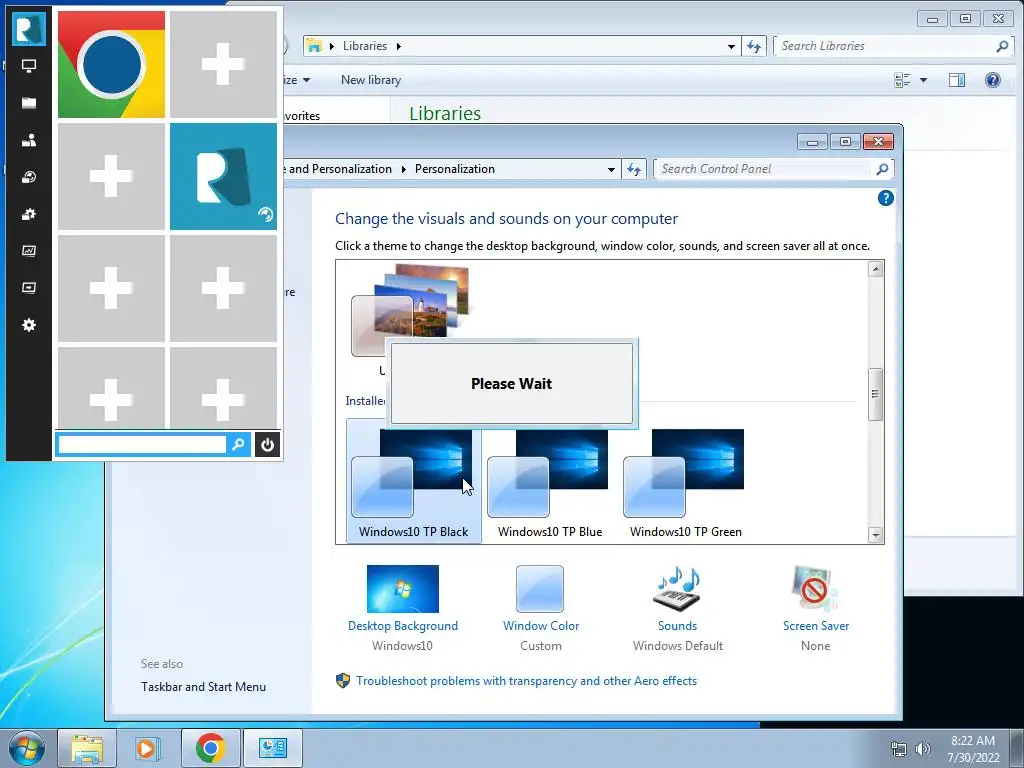Click into the start panel search field
The height and width of the screenshot is (768, 1024).
(x=142, y=445)
